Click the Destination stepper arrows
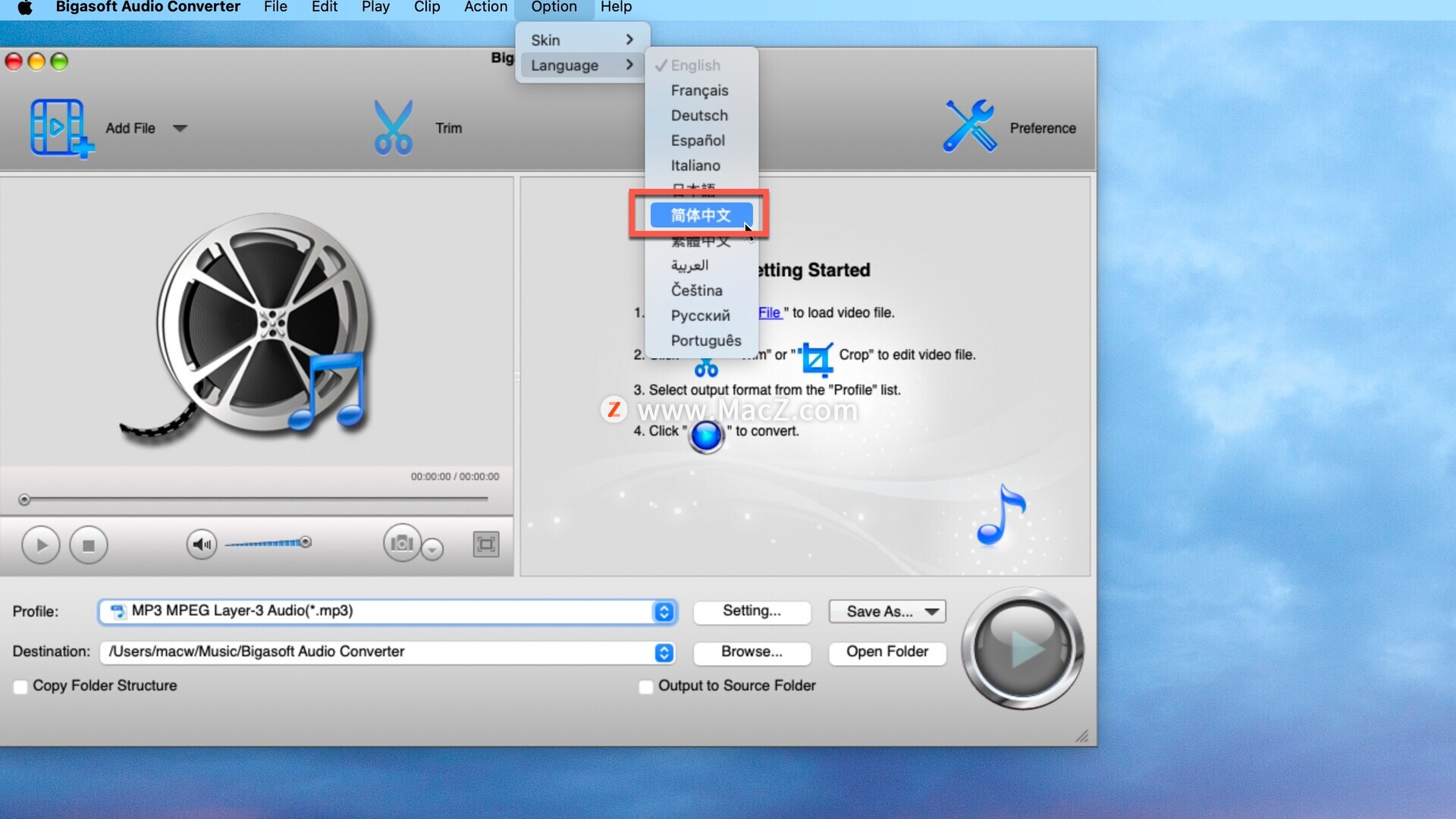 coord(664,652)
